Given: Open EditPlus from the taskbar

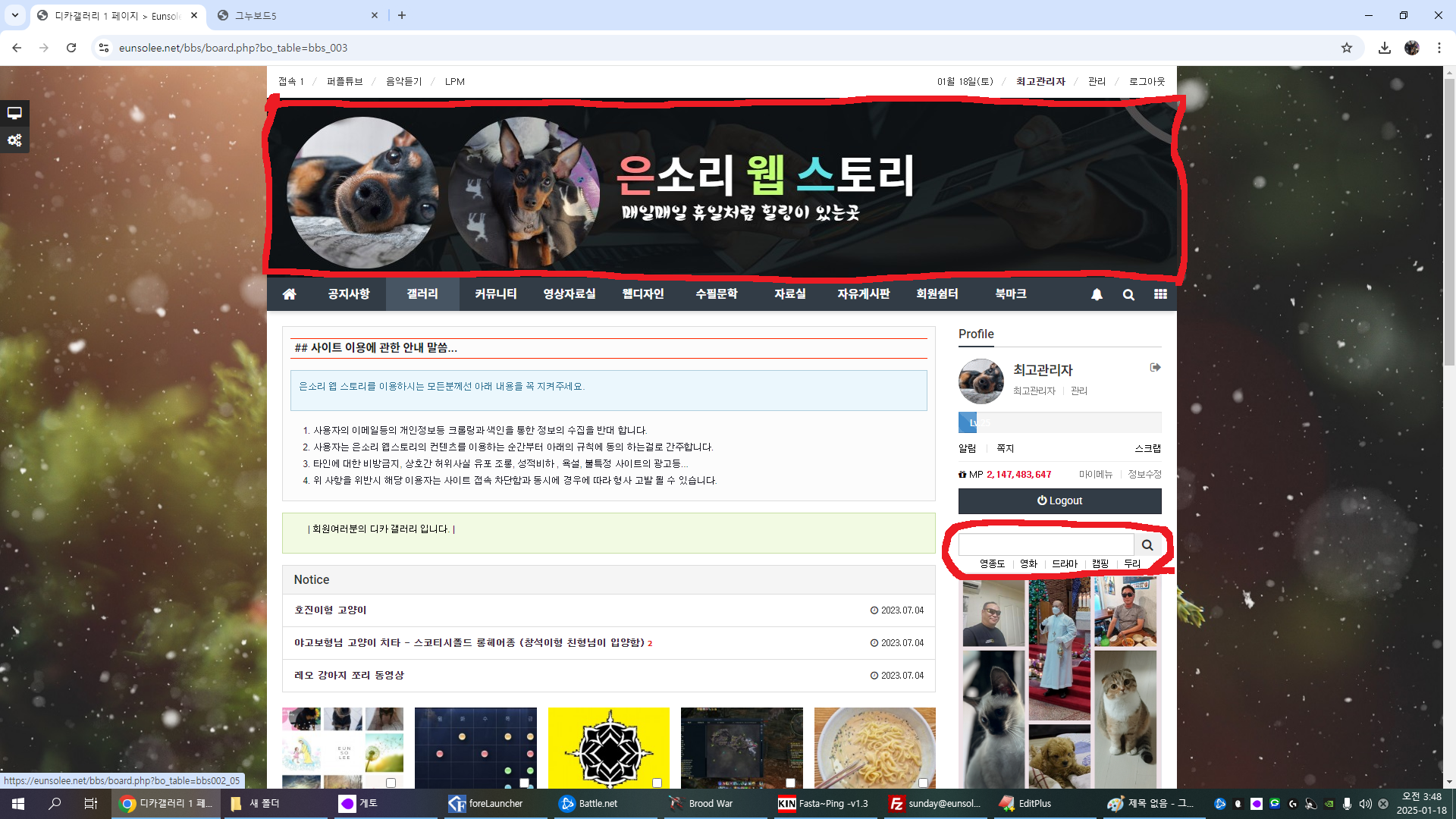Looking at the screenshot, I should pos(1025,803).
